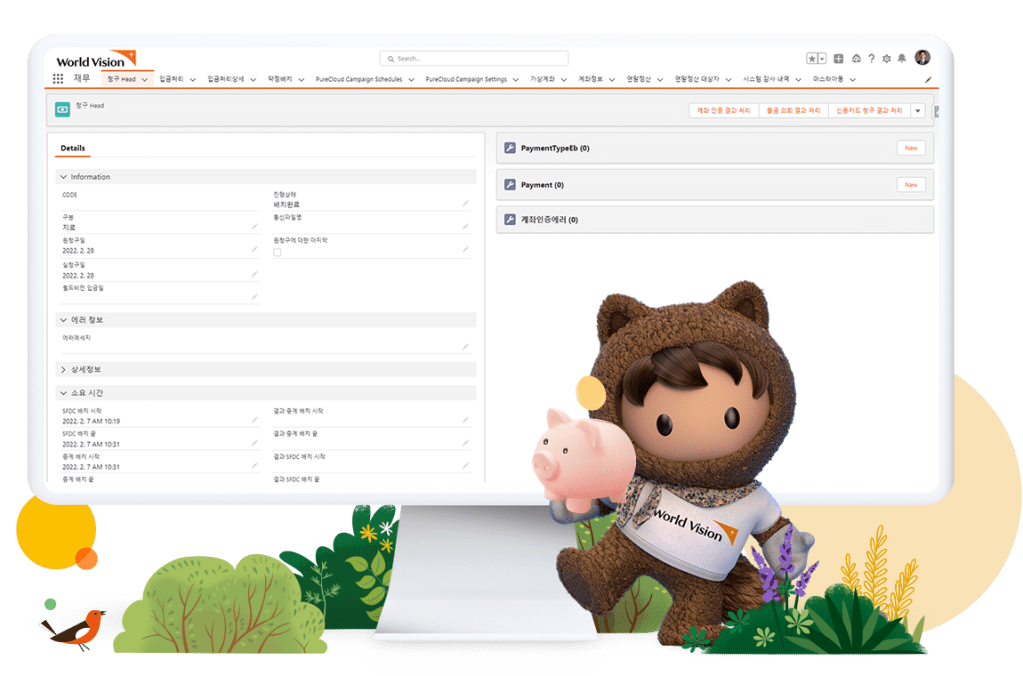Click the user profile avatar
Viewport: 1023px width, 676px height.
922,58
